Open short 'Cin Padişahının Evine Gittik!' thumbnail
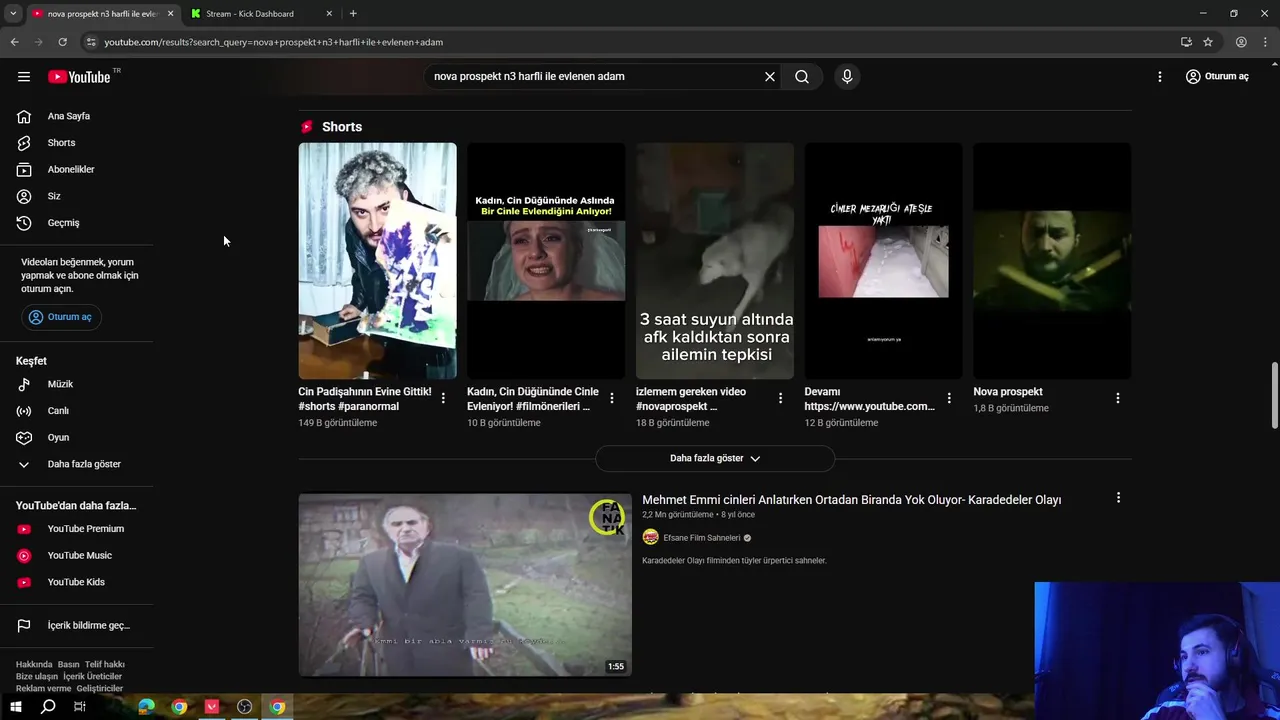Image resolution: width=1280 pixels, height=720 pixels. pos(377,261)
